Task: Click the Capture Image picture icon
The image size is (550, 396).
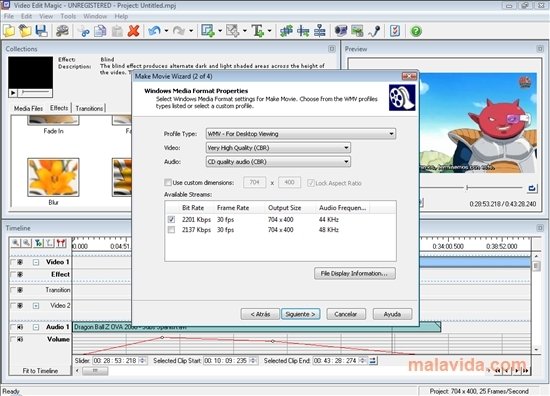Action: coord(357,31)
